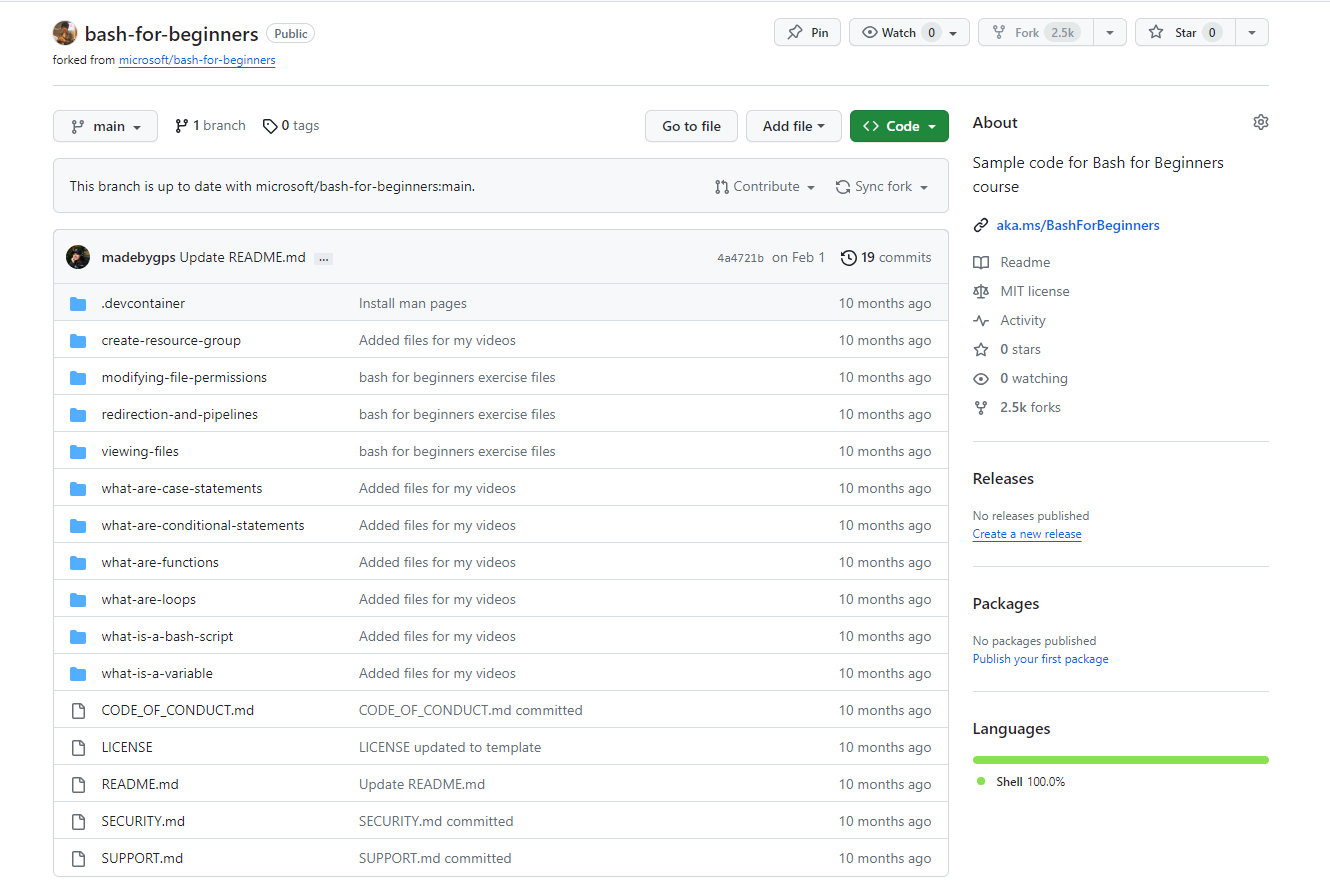Open the green Code dropdown
This screenshot has width=1330, height=884.
[899, 126]
